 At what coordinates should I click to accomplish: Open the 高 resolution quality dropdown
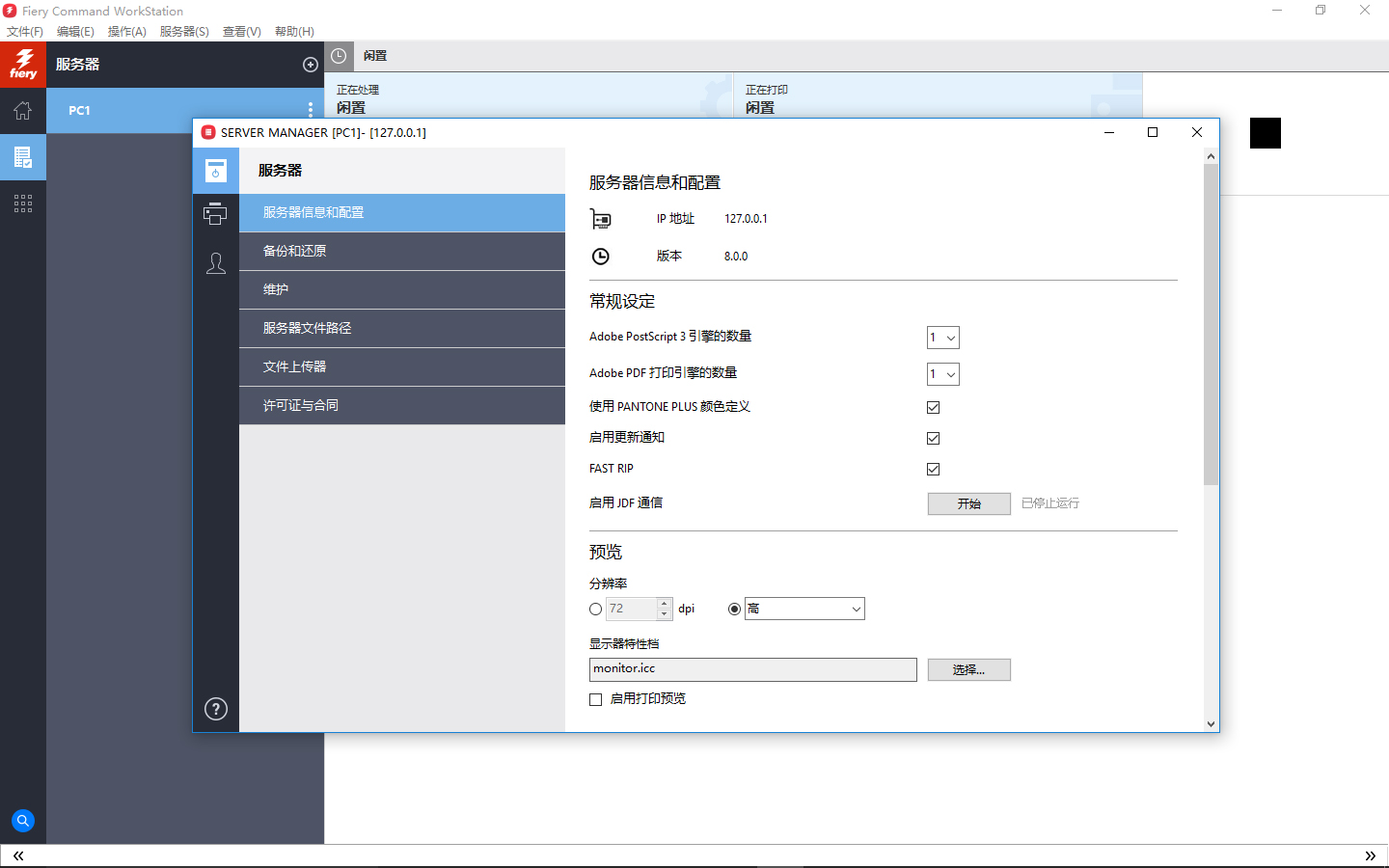pyautogui.click(x=804, y=609)
